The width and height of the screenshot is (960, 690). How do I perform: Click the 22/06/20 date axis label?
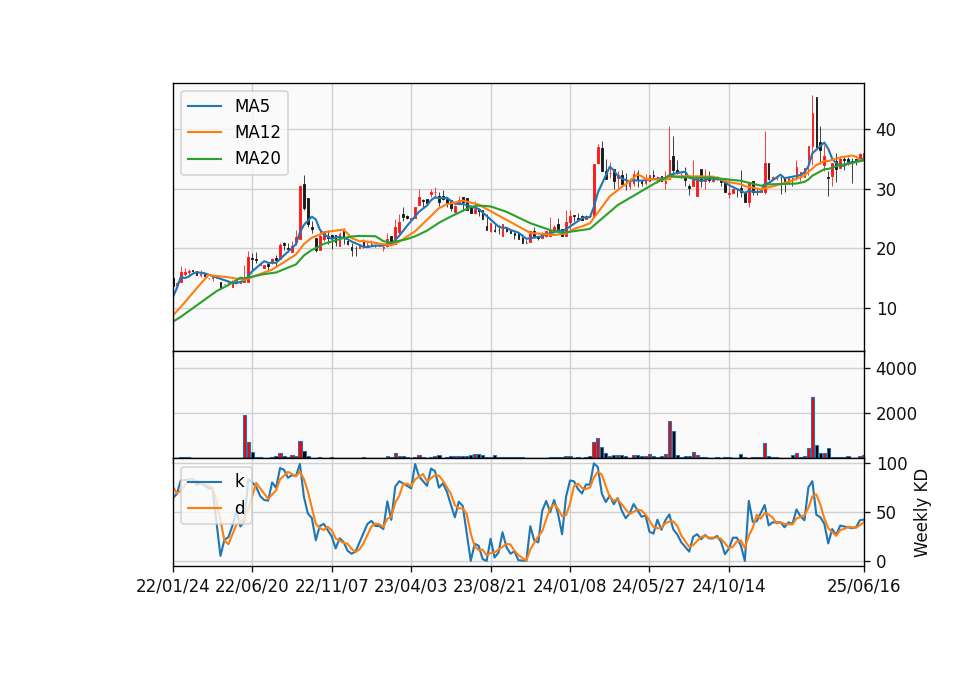click(252, 587)
